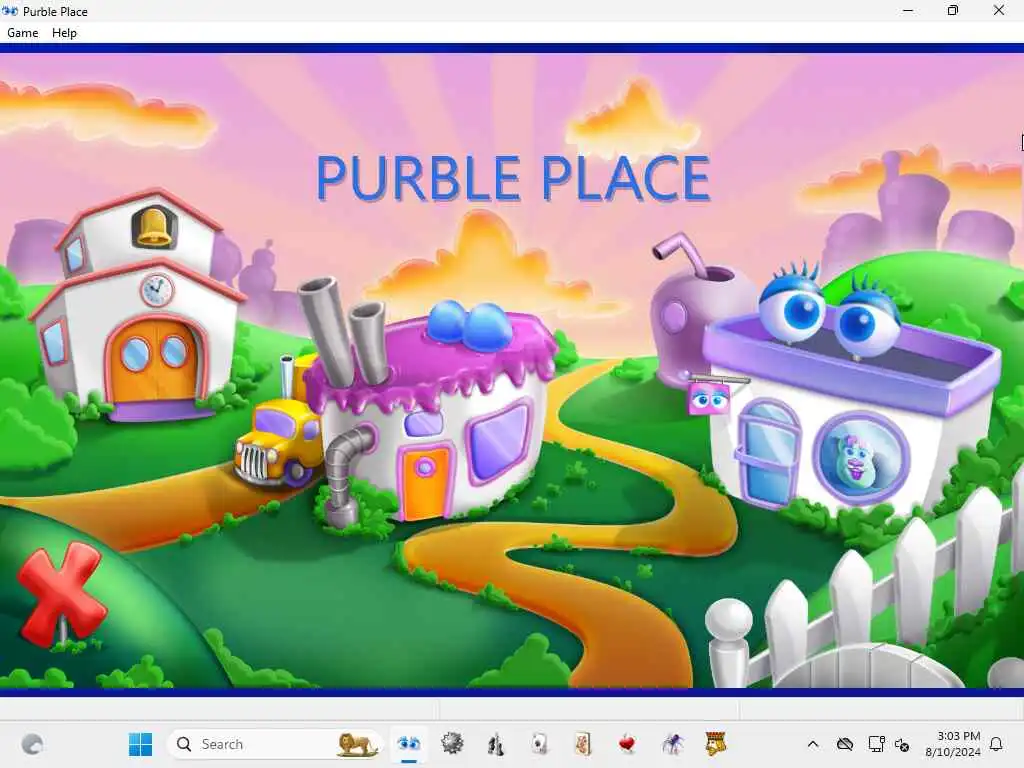
Task: Click the pink face sign on shop
Action: [709, 398]
